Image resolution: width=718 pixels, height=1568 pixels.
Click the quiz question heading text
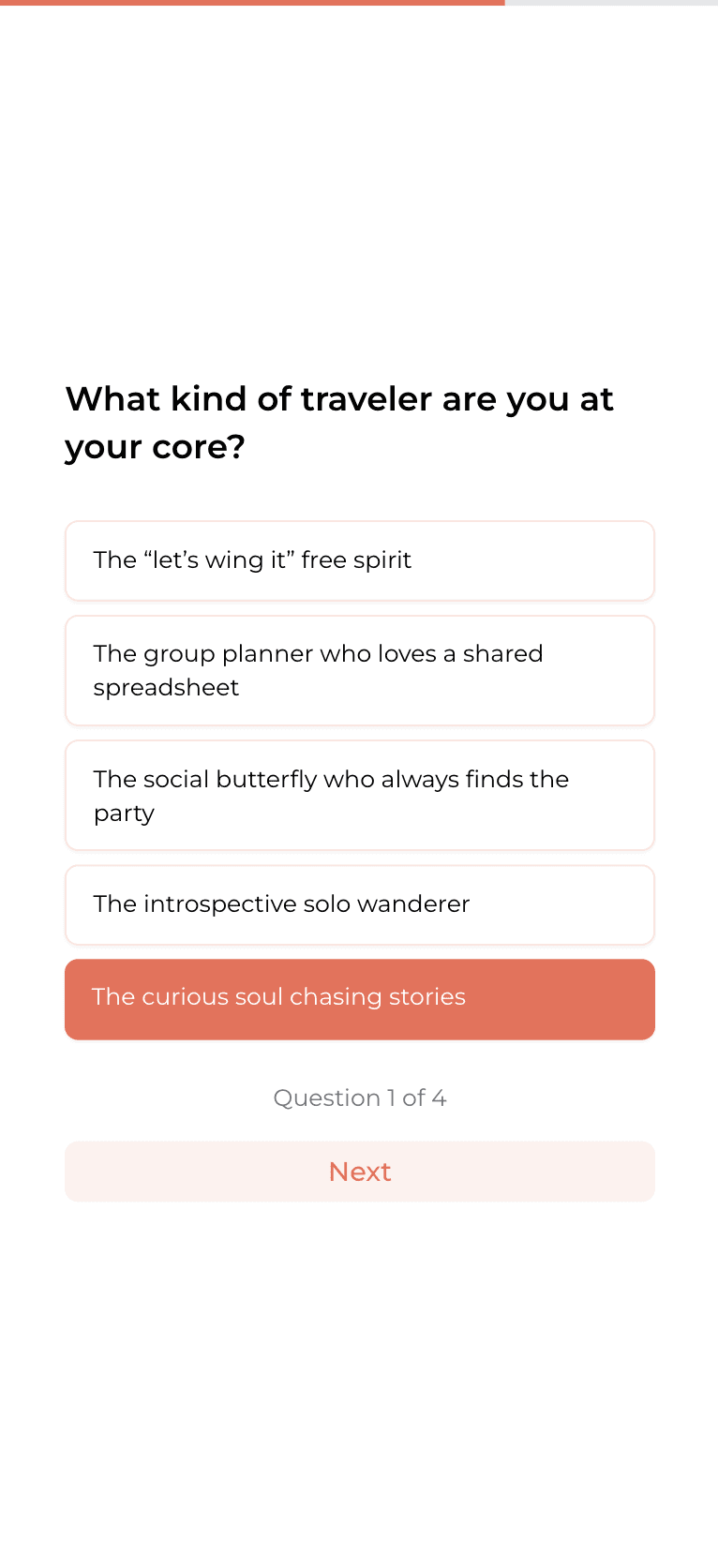(339, 422)
